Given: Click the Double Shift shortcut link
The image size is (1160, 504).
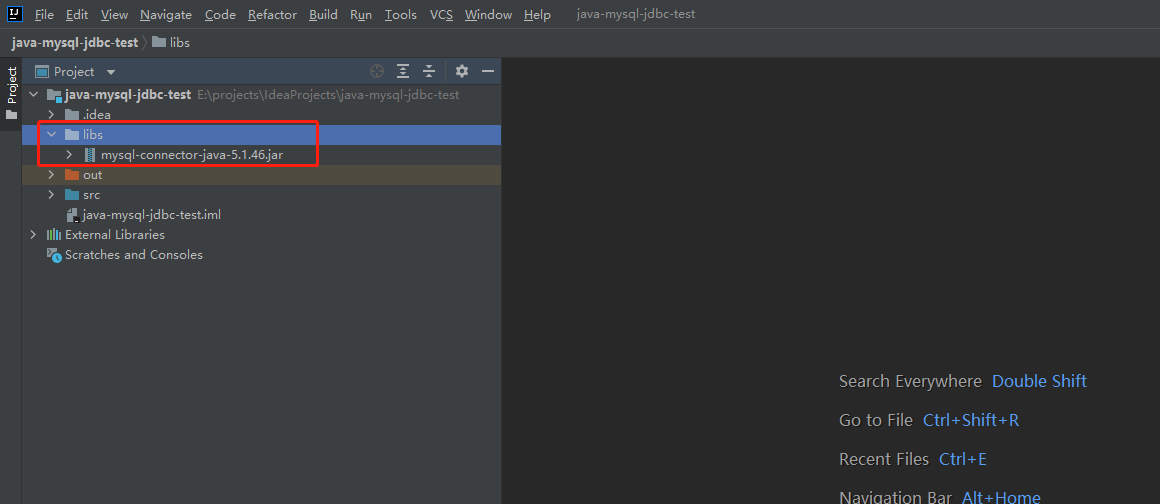Looking at the screenshot, I should click(1039, 381).
